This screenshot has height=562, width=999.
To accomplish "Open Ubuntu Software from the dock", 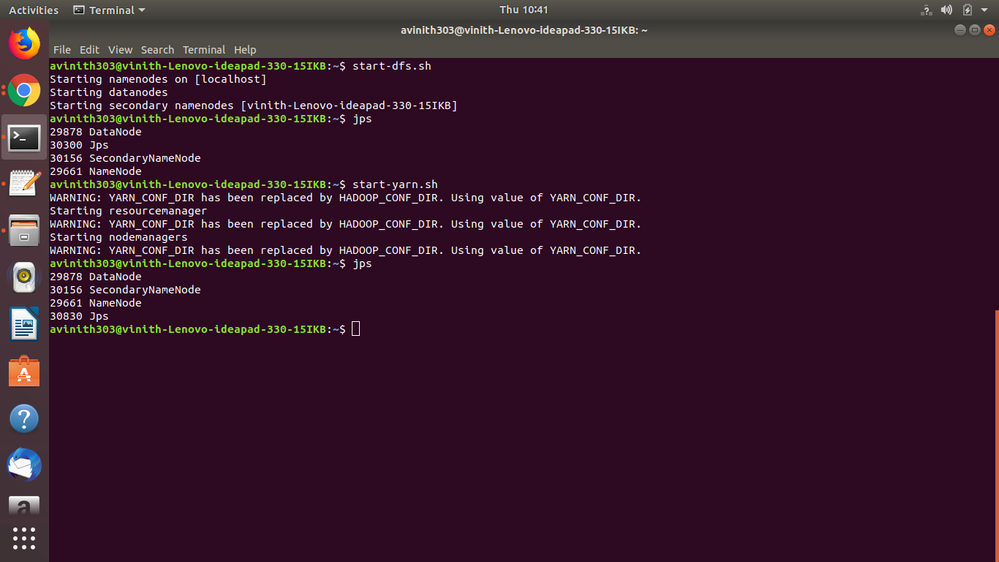I will 24,371.
